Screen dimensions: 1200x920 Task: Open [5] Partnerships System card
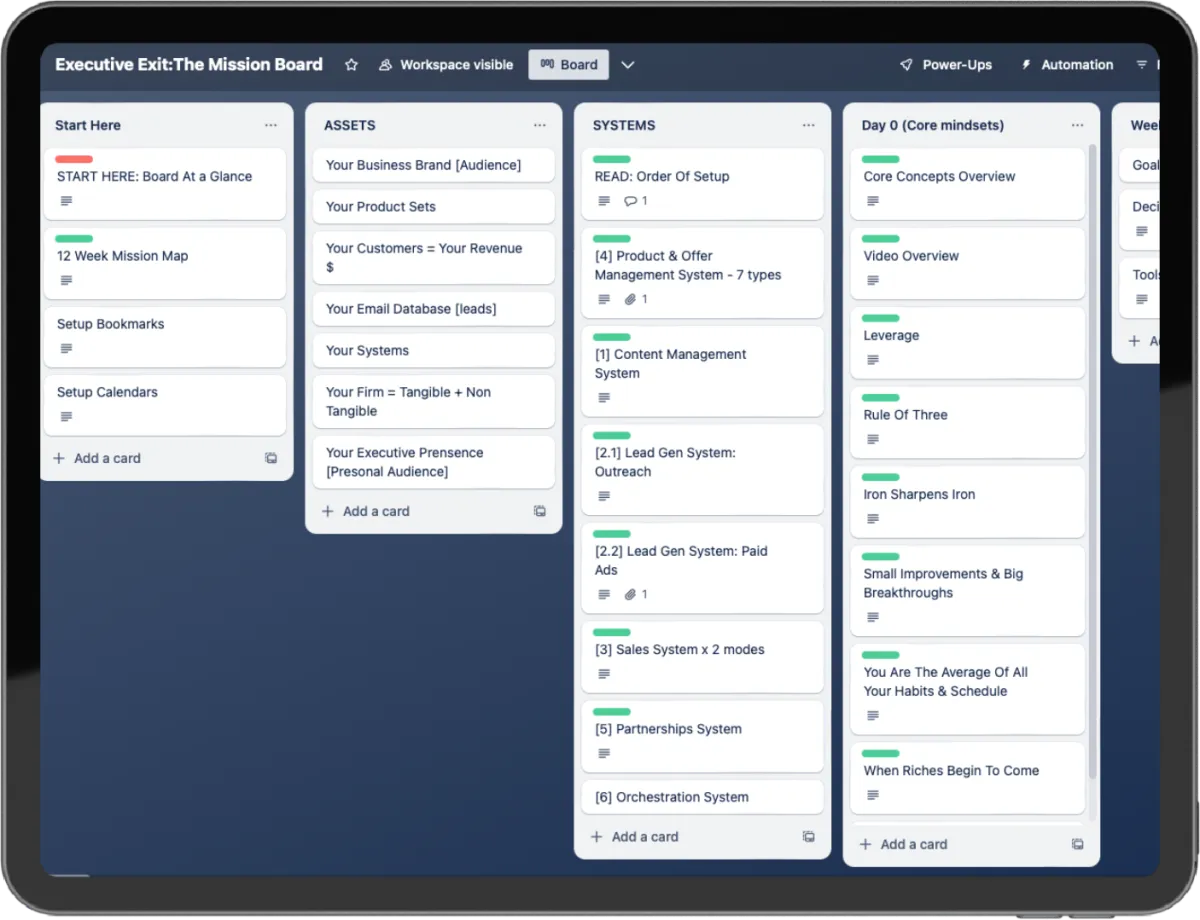click(x=702, y=736)
